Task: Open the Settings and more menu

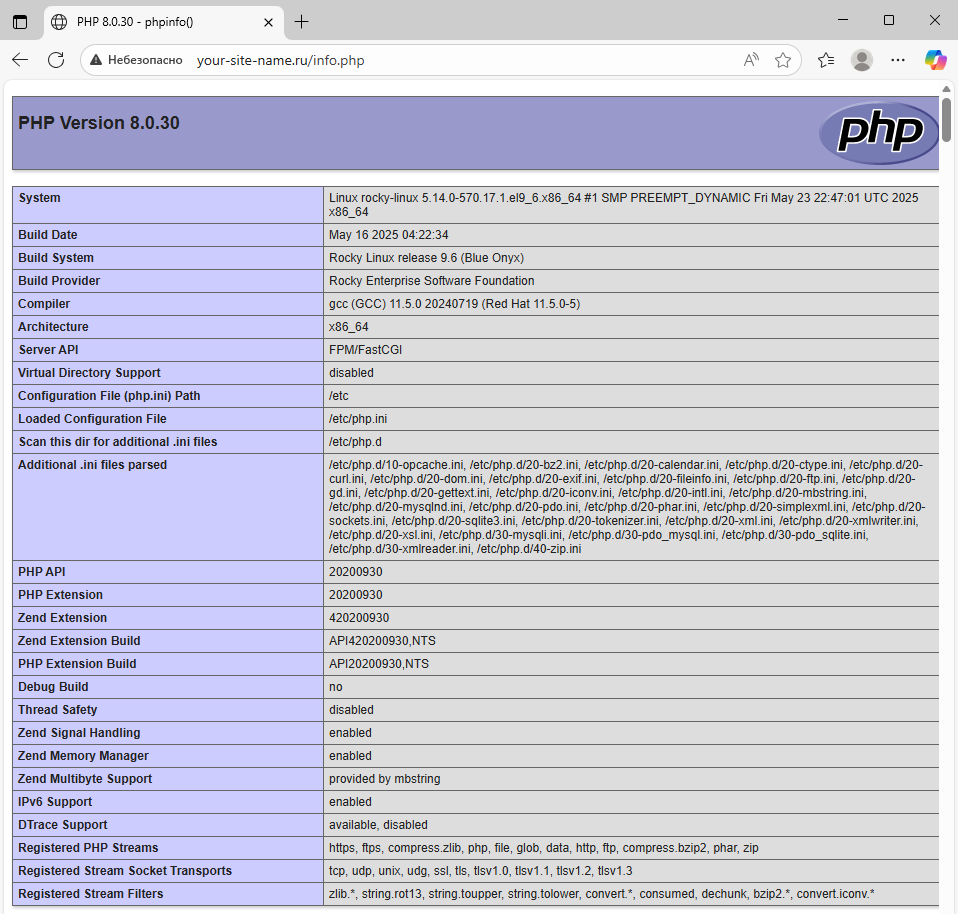Action: [897, 60]
